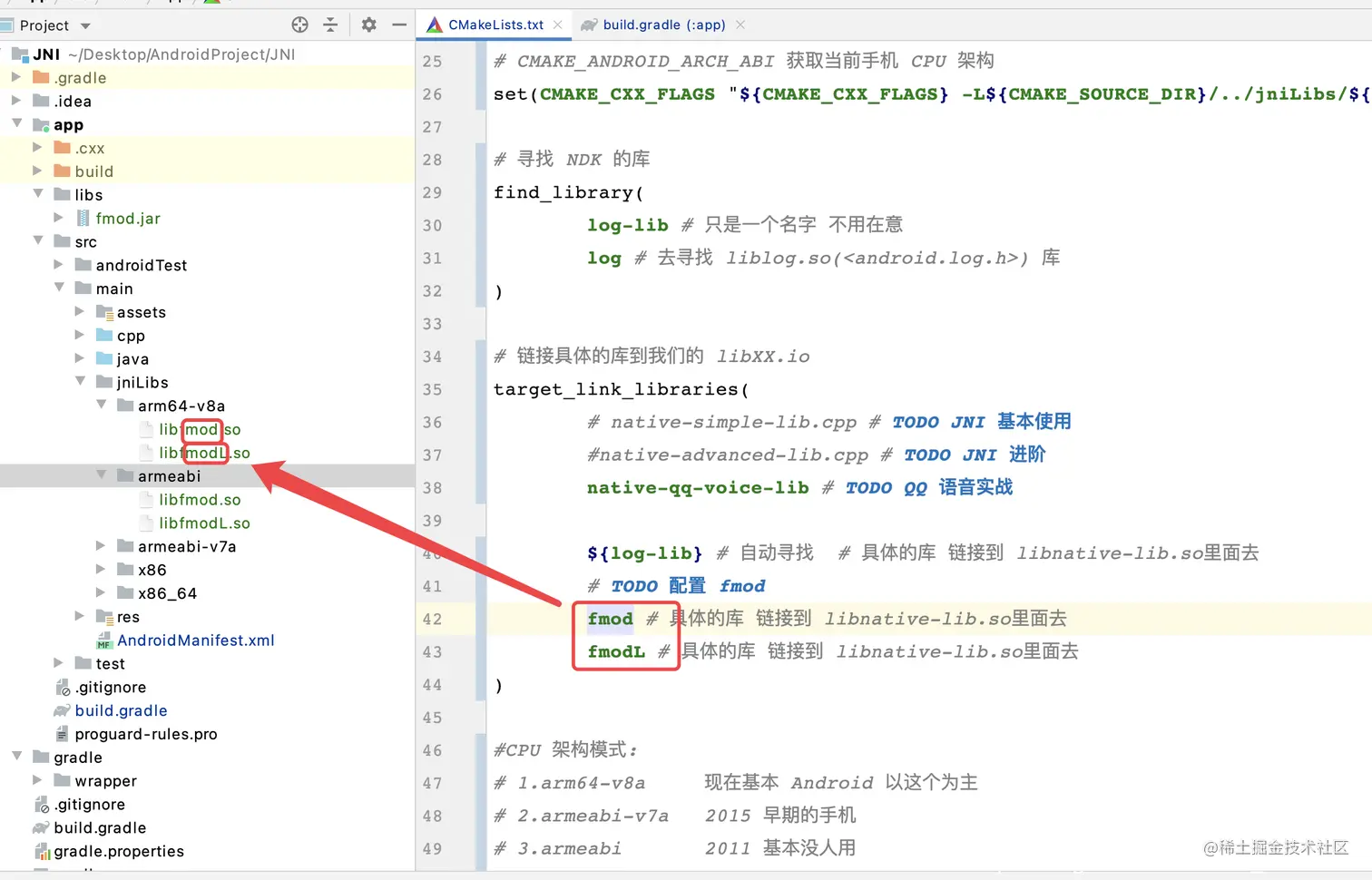Image resolution: width=1372 pixels, height=880 pixels.
Task: Select the assets folder icon
Action: (x=104, y=312)
